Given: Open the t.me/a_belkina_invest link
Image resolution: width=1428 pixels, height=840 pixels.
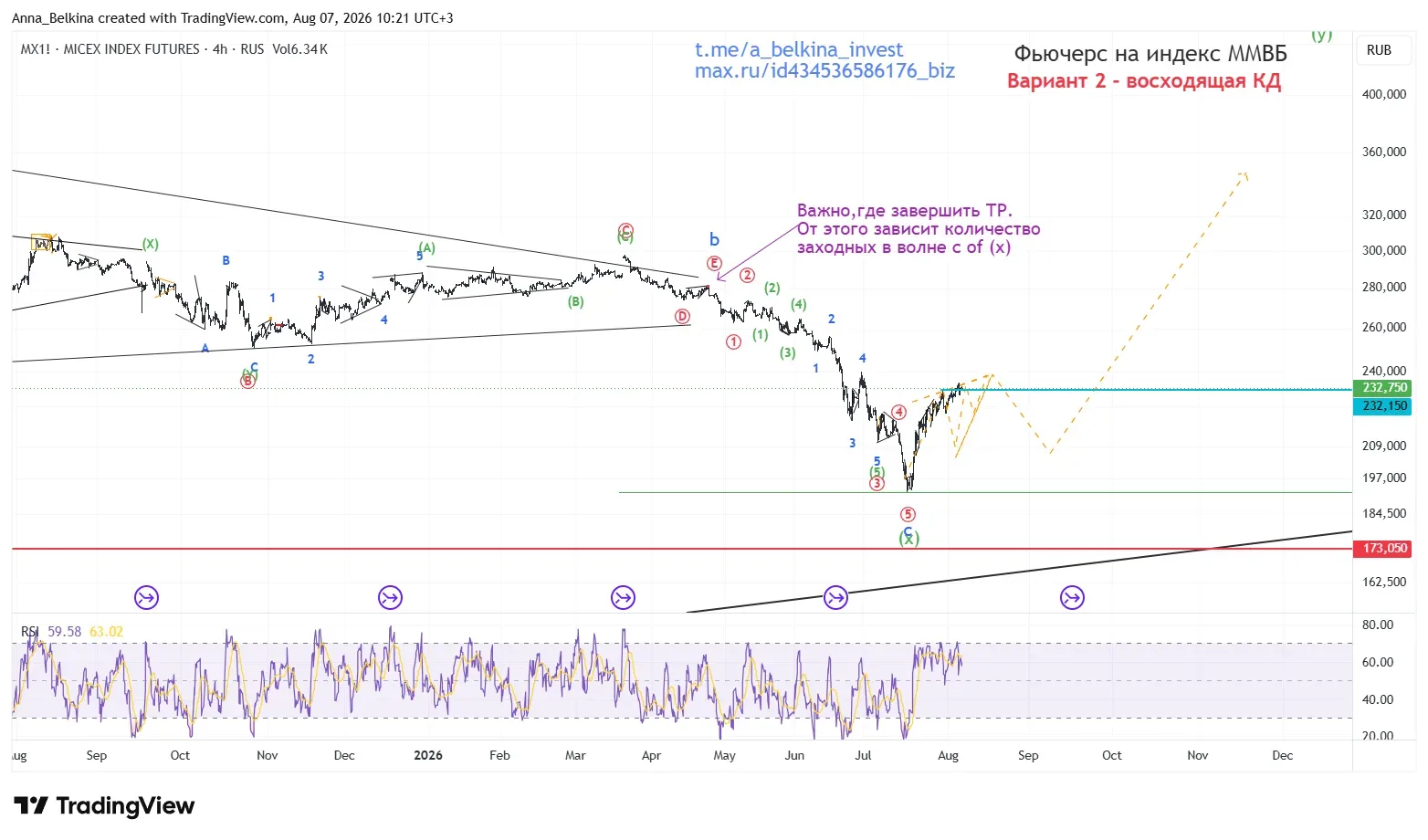Looking at the screenshot, I should click(x=799, y=50).
